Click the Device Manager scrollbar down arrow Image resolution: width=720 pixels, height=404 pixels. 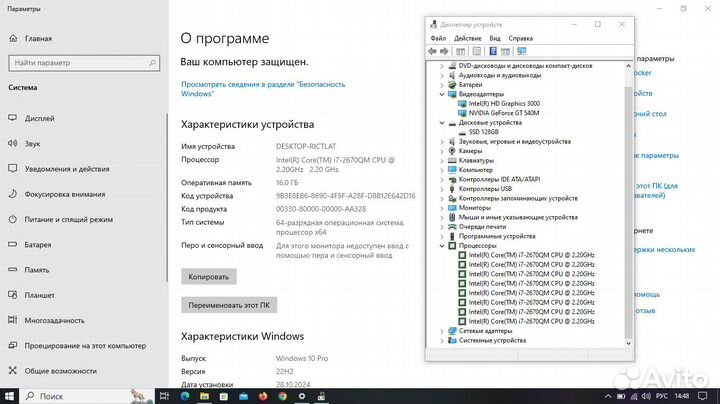(628, 343)
